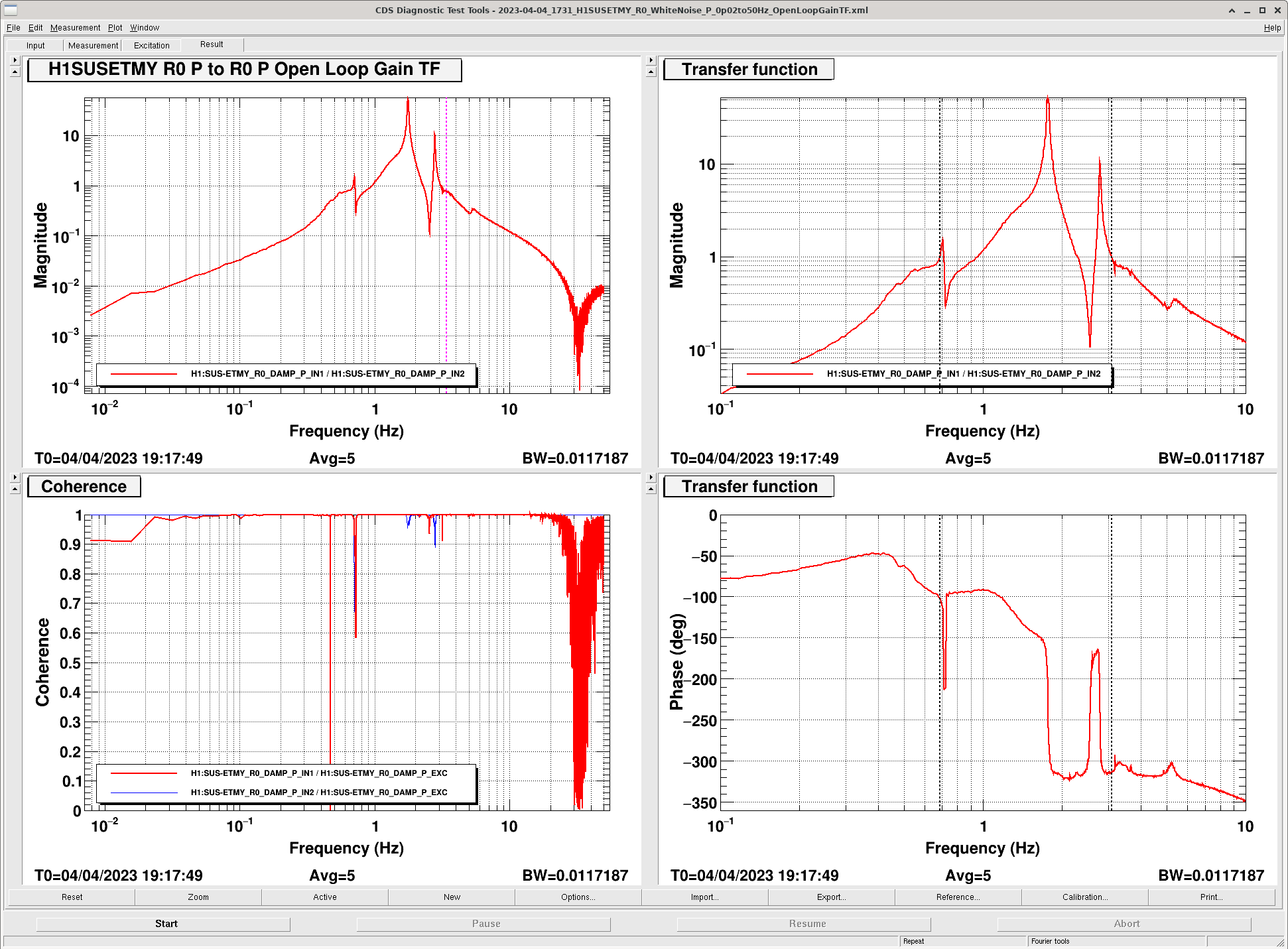This screenshot has height=949, width=1288.
Task: Click the Import... button
Action: pos(705,897)
